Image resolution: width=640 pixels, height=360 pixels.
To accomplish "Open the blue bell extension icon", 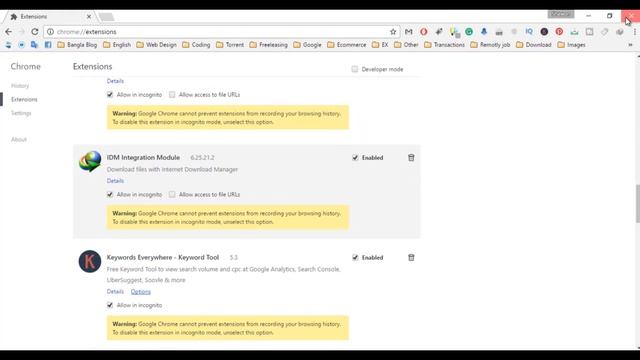I will 484,31.
